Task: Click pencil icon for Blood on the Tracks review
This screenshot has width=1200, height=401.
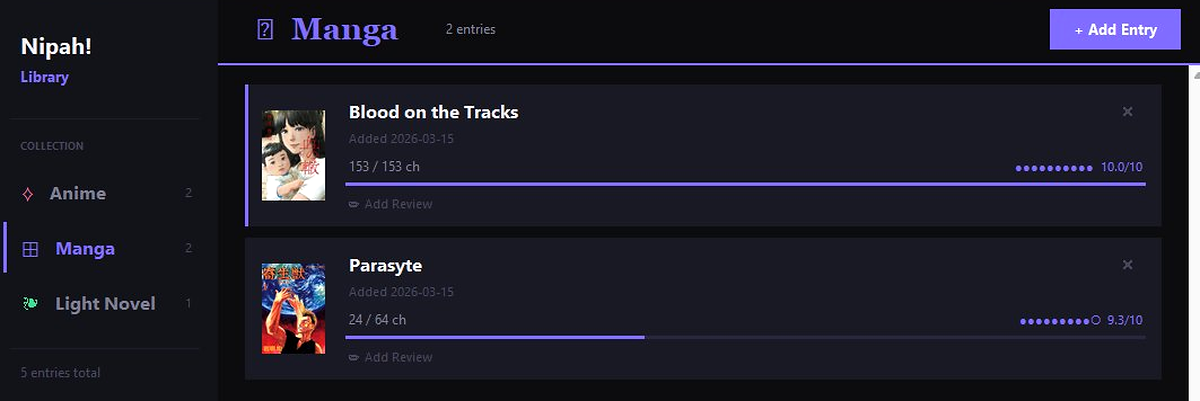Action: click(x=354, y=205)
